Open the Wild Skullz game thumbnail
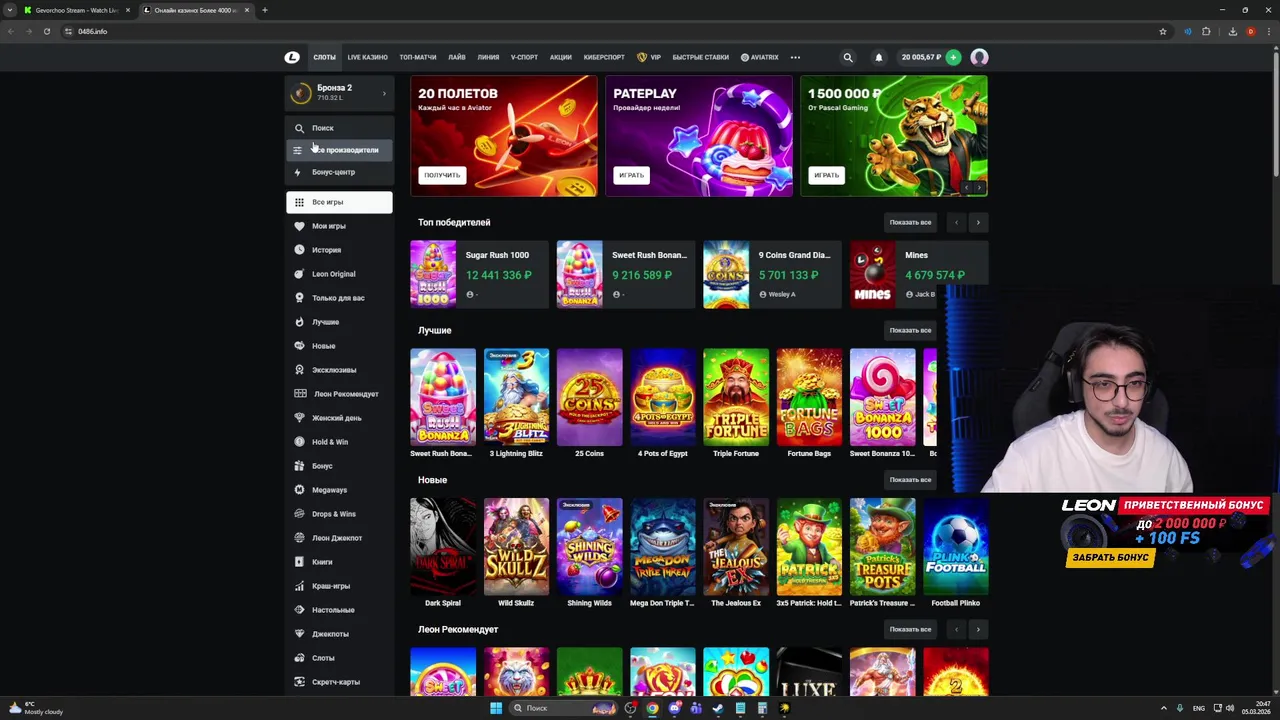 516,547
